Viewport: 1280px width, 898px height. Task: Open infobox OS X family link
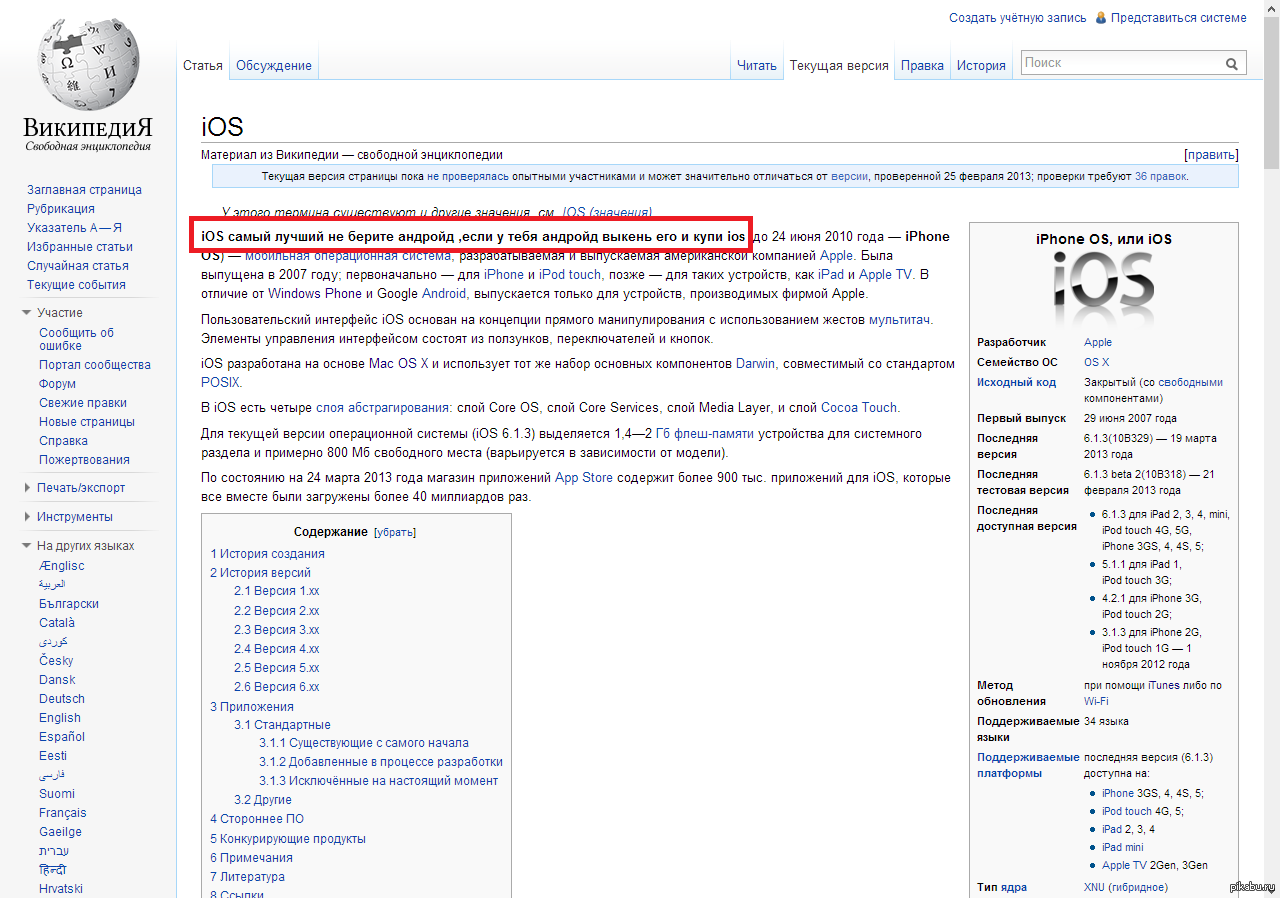pos(1096,362)
